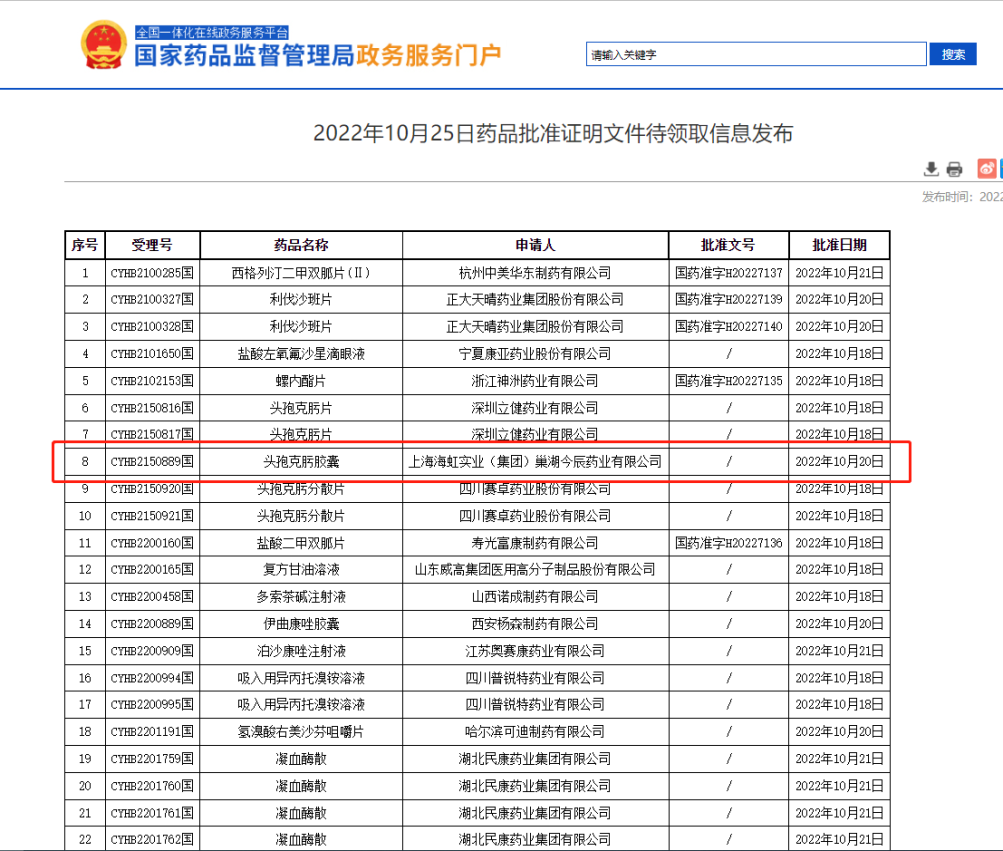This screenshot has width=1003, height=851.
Task: Click the 批准日期 column header
Action: click(x=839, y=245)
